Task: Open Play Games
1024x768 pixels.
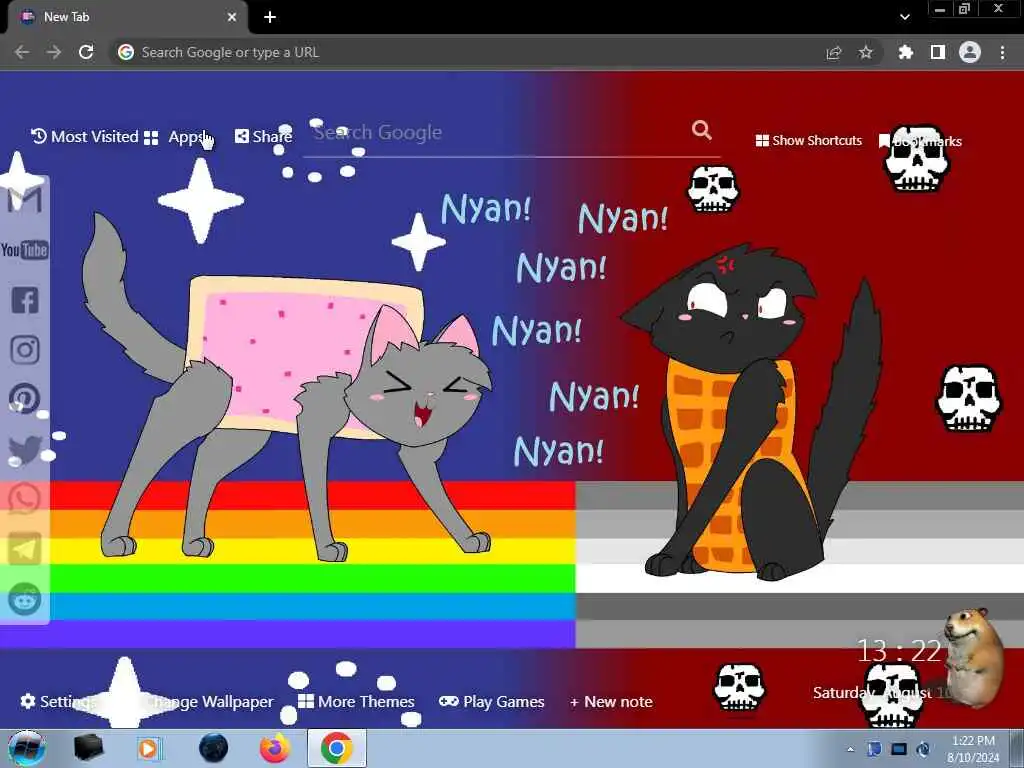Action: (x=491, y=701)
